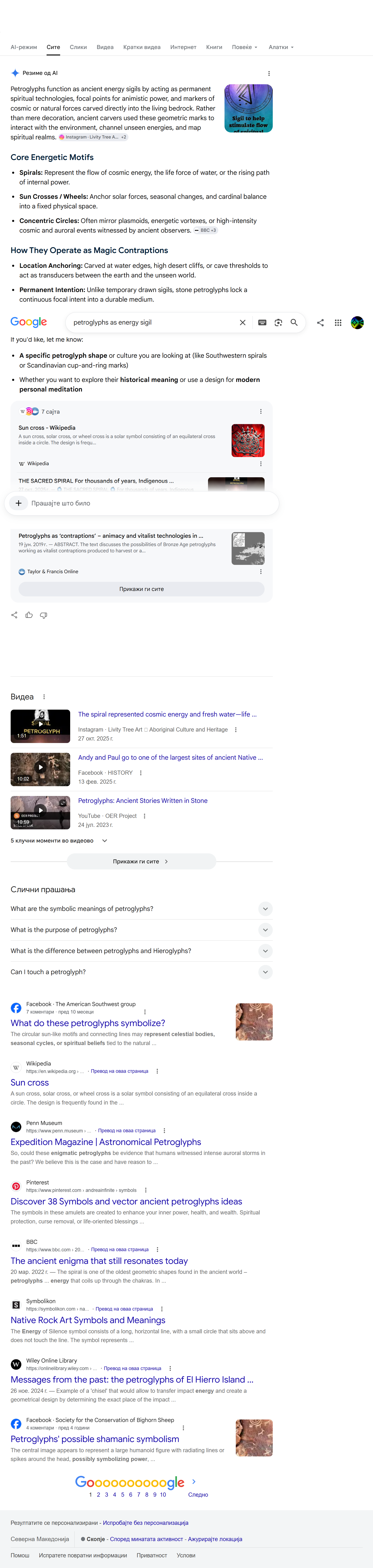The image size is (373, 1568).
Task: Click the plus icon in the ask box
Action: [18, 503]
